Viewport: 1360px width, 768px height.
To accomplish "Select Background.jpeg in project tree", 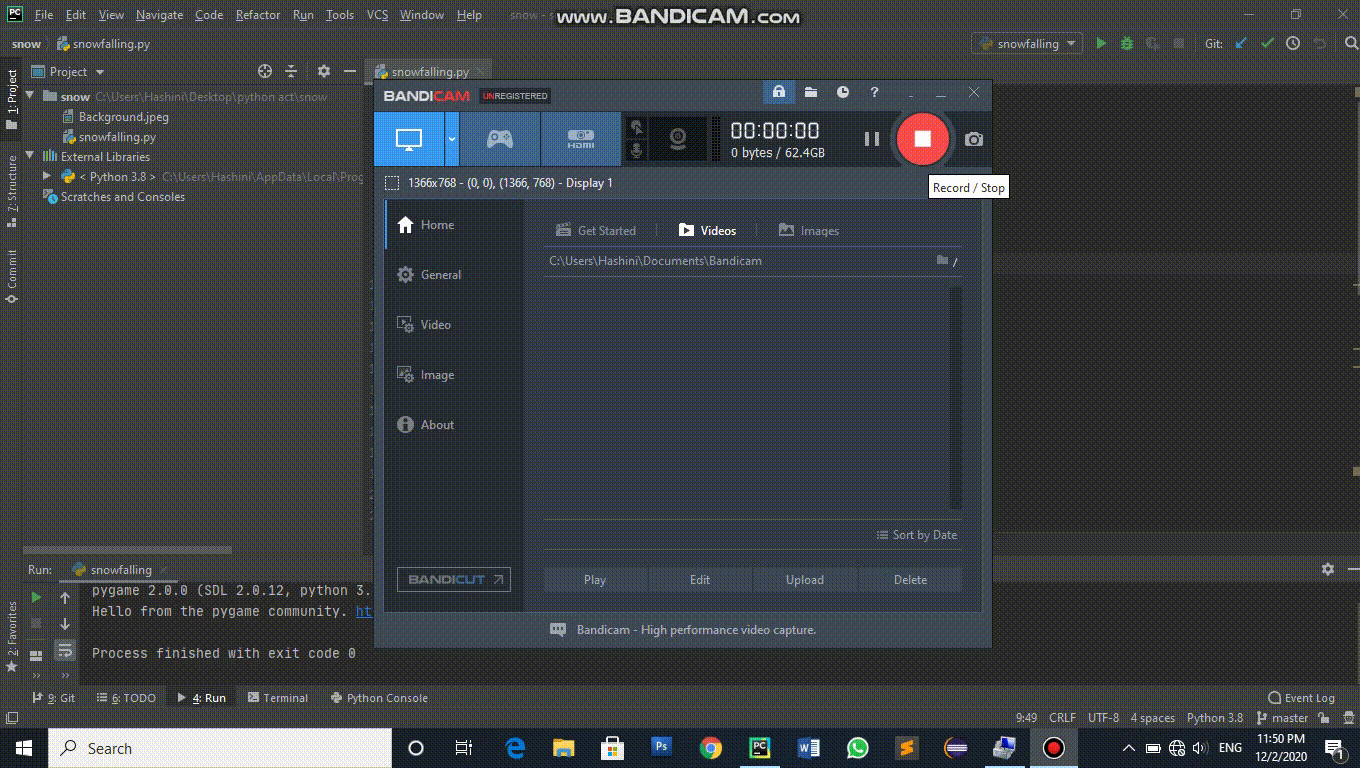I will 115,117.
